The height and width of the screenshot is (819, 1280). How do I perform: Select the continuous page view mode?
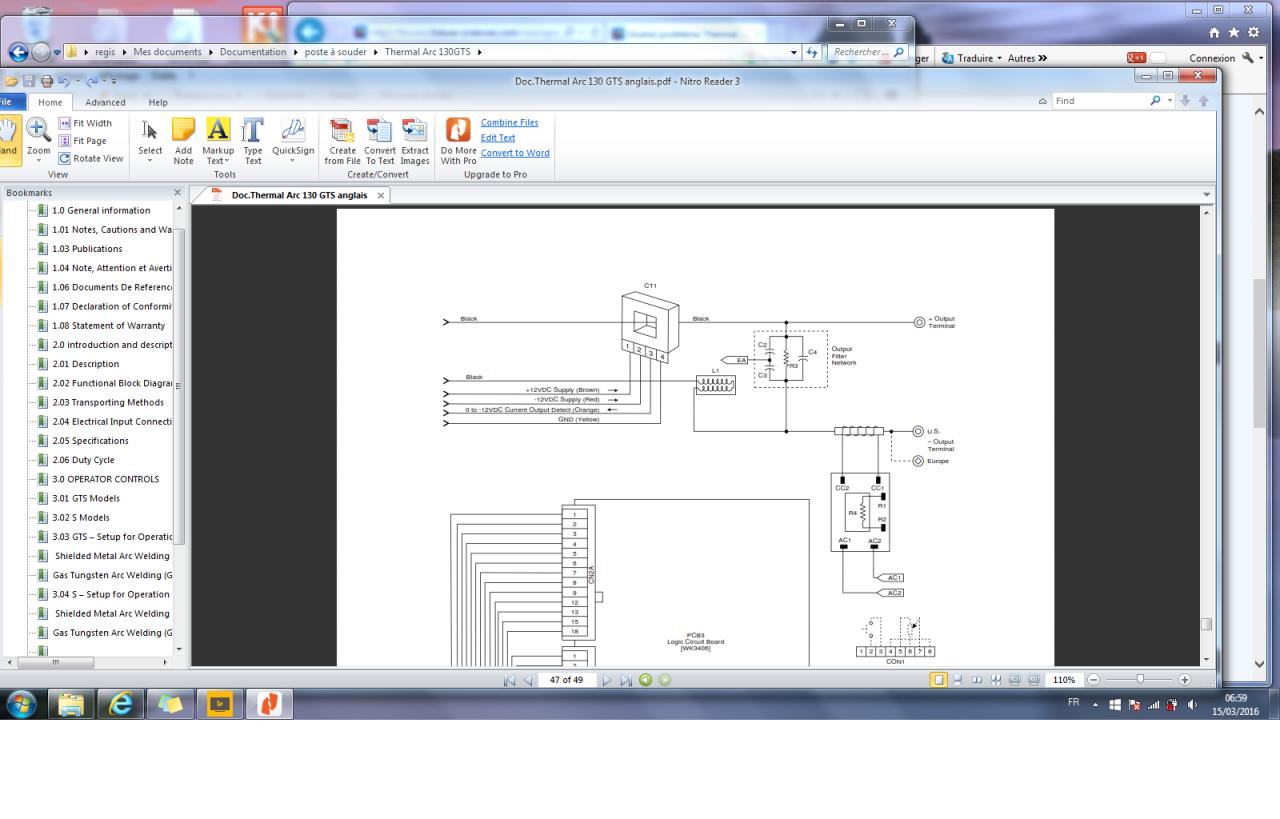point(958,680)
